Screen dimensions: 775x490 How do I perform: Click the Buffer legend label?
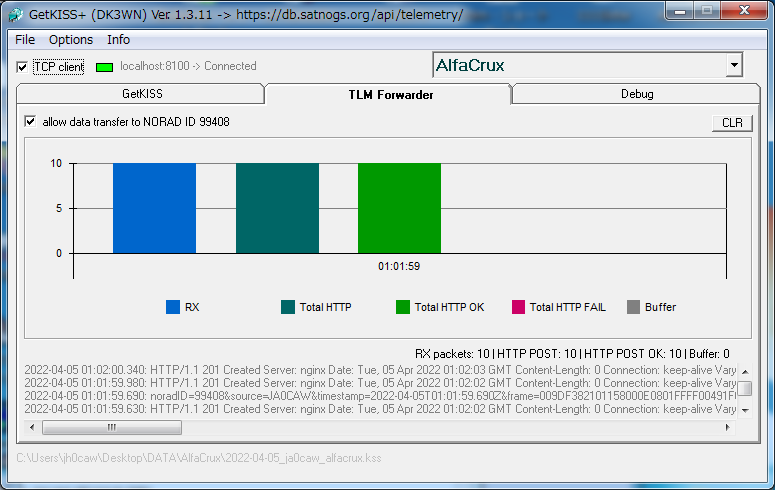(x=660, y=307)
